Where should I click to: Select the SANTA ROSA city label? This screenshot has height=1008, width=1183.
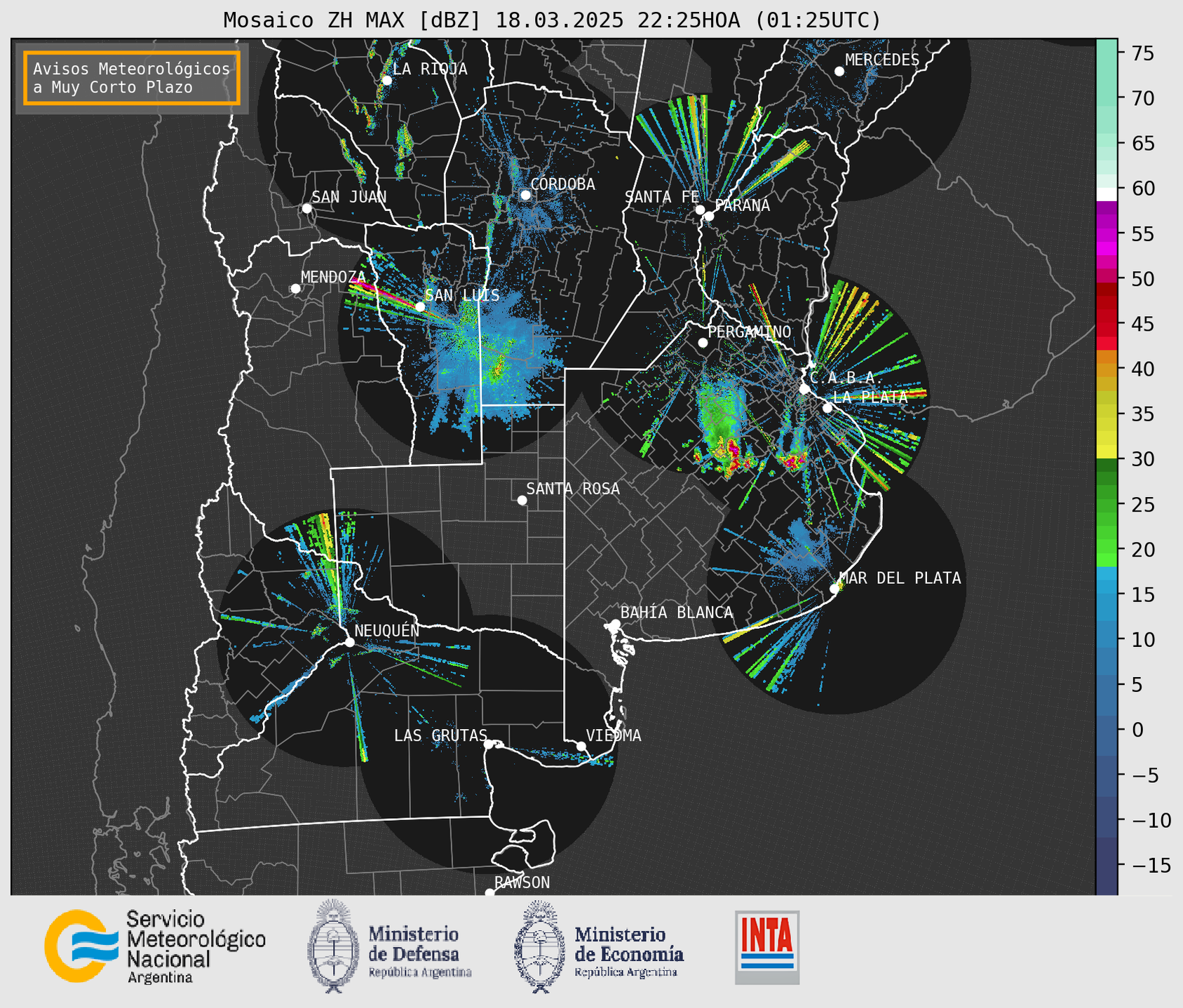573,489
